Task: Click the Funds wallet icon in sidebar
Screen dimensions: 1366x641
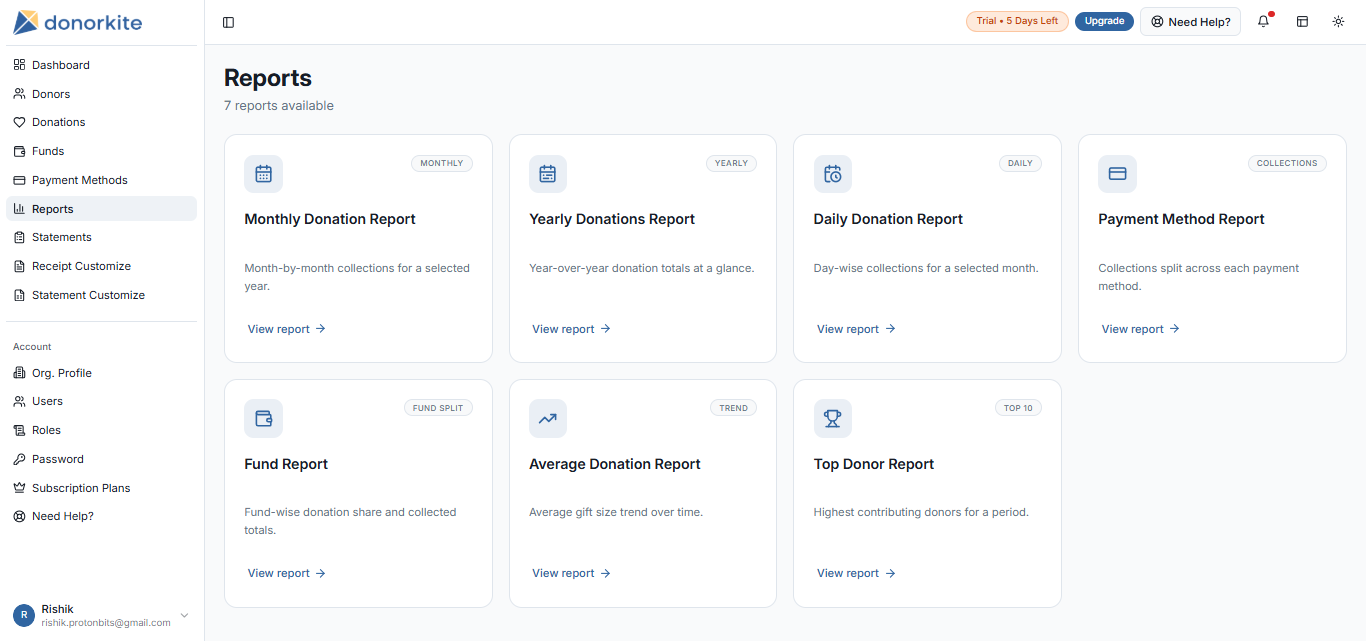Action: (x=19, y=151)
